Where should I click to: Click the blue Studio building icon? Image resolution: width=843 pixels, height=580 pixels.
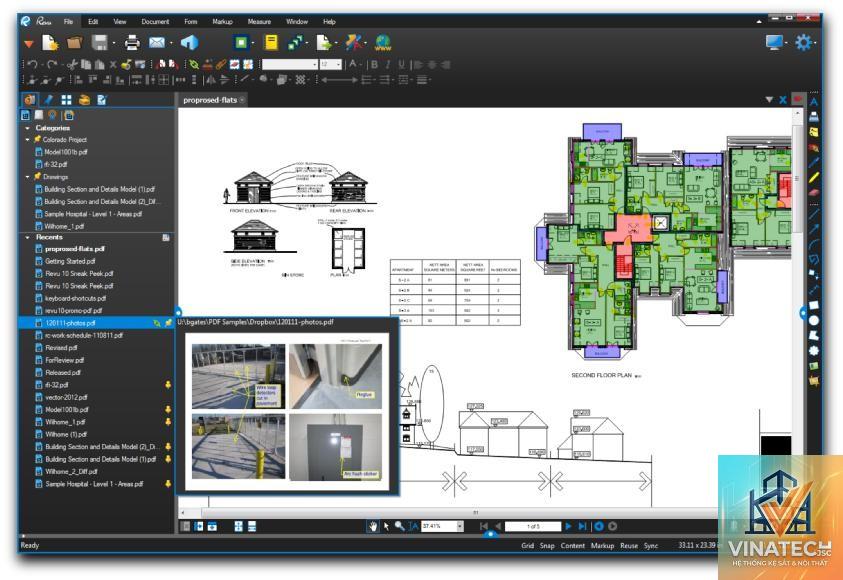coord(189,42)
